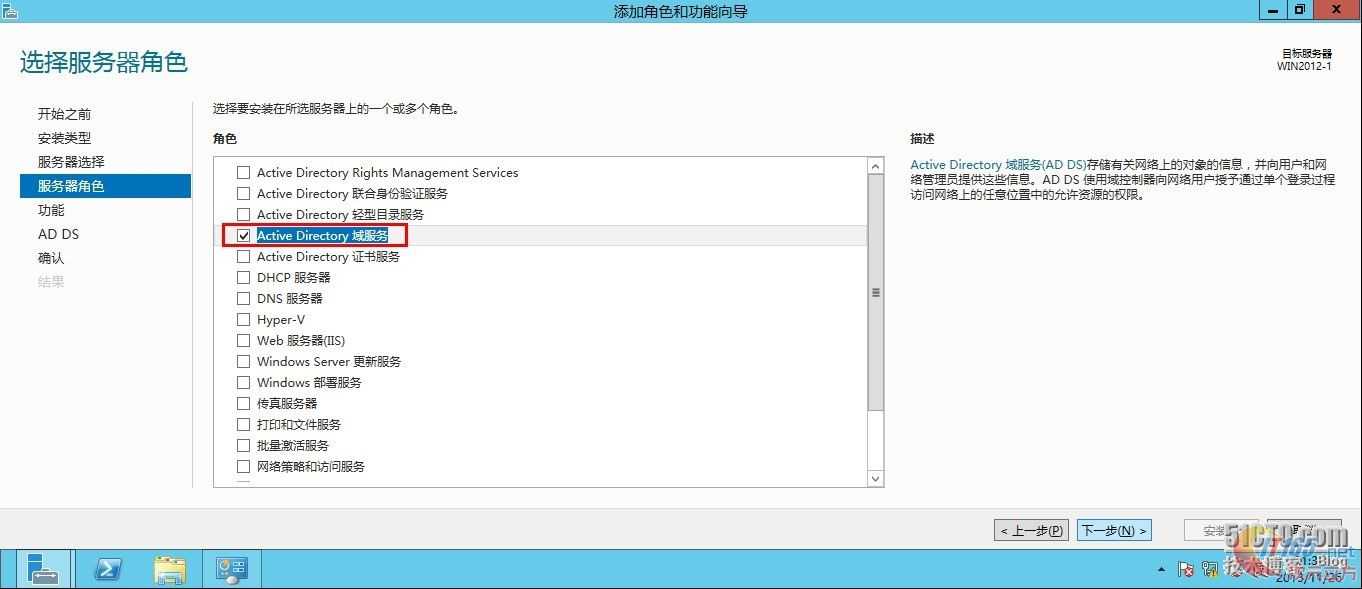Open the Action Center flag icon in tray
This screenshot has width=1362, height=589.
(x=1186, y=569)
